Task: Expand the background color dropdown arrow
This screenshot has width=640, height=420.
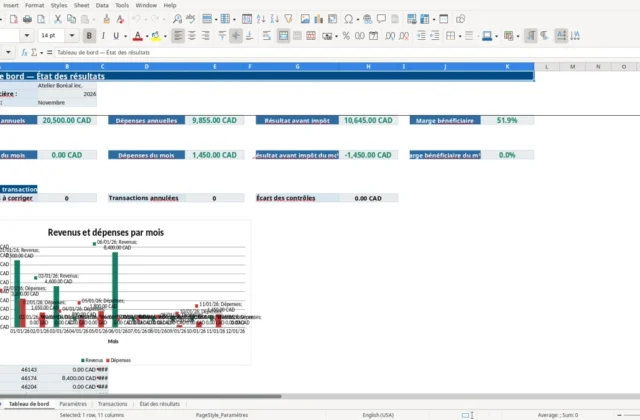Action: pyautogui.click(x=165, y=36)
